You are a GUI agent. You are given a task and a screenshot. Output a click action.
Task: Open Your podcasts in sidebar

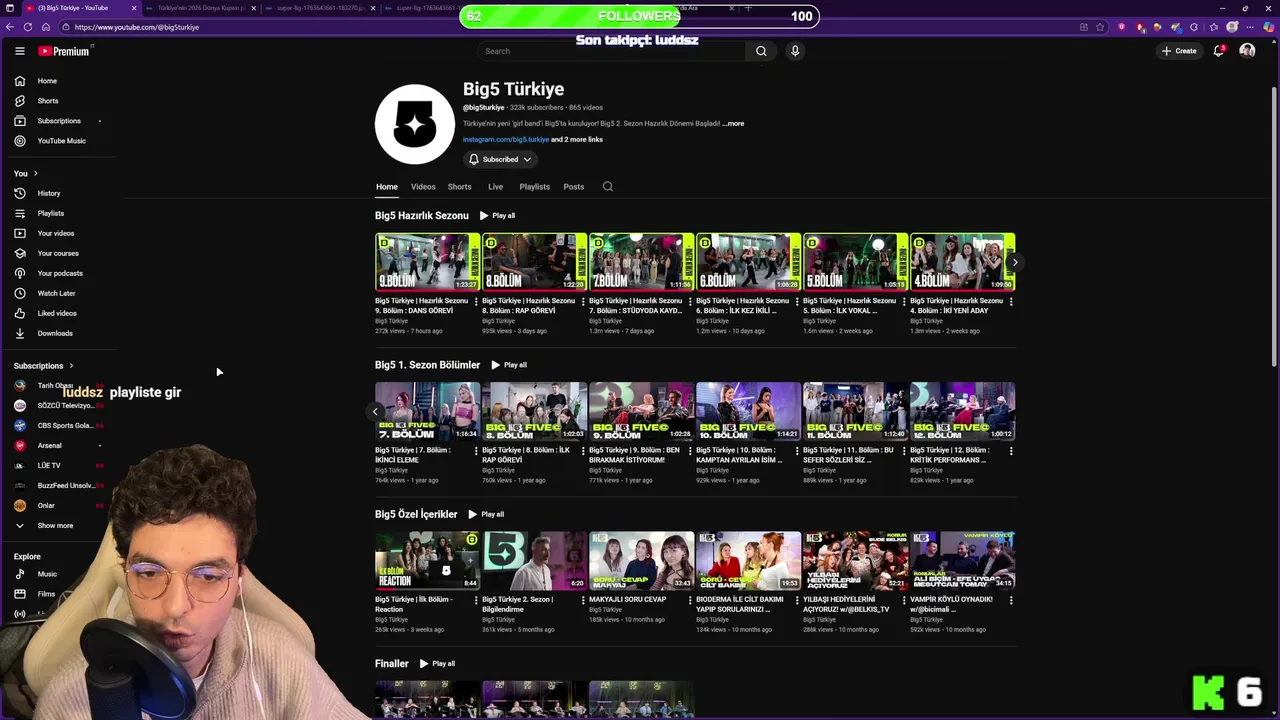click(x=60, y=273)
